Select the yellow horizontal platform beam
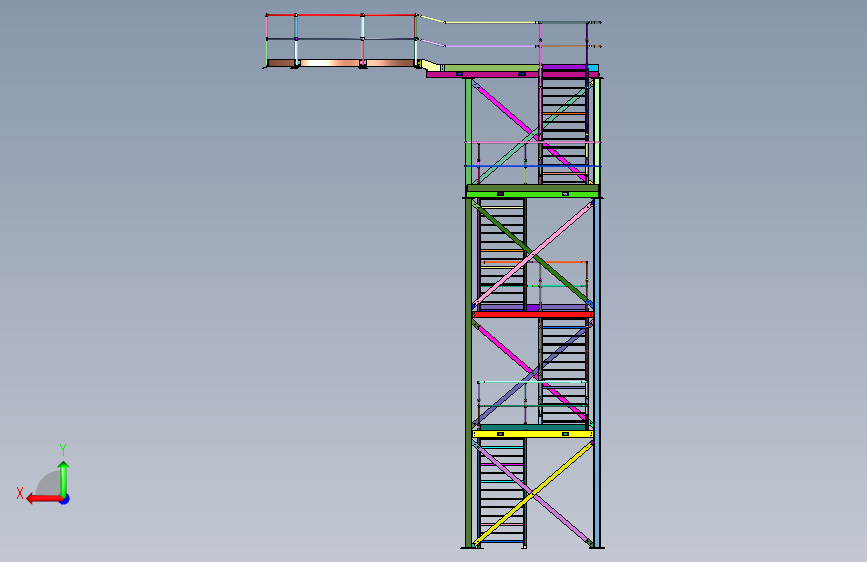The image size is (867, 562). pyautogui.click(x=532, y=434)
